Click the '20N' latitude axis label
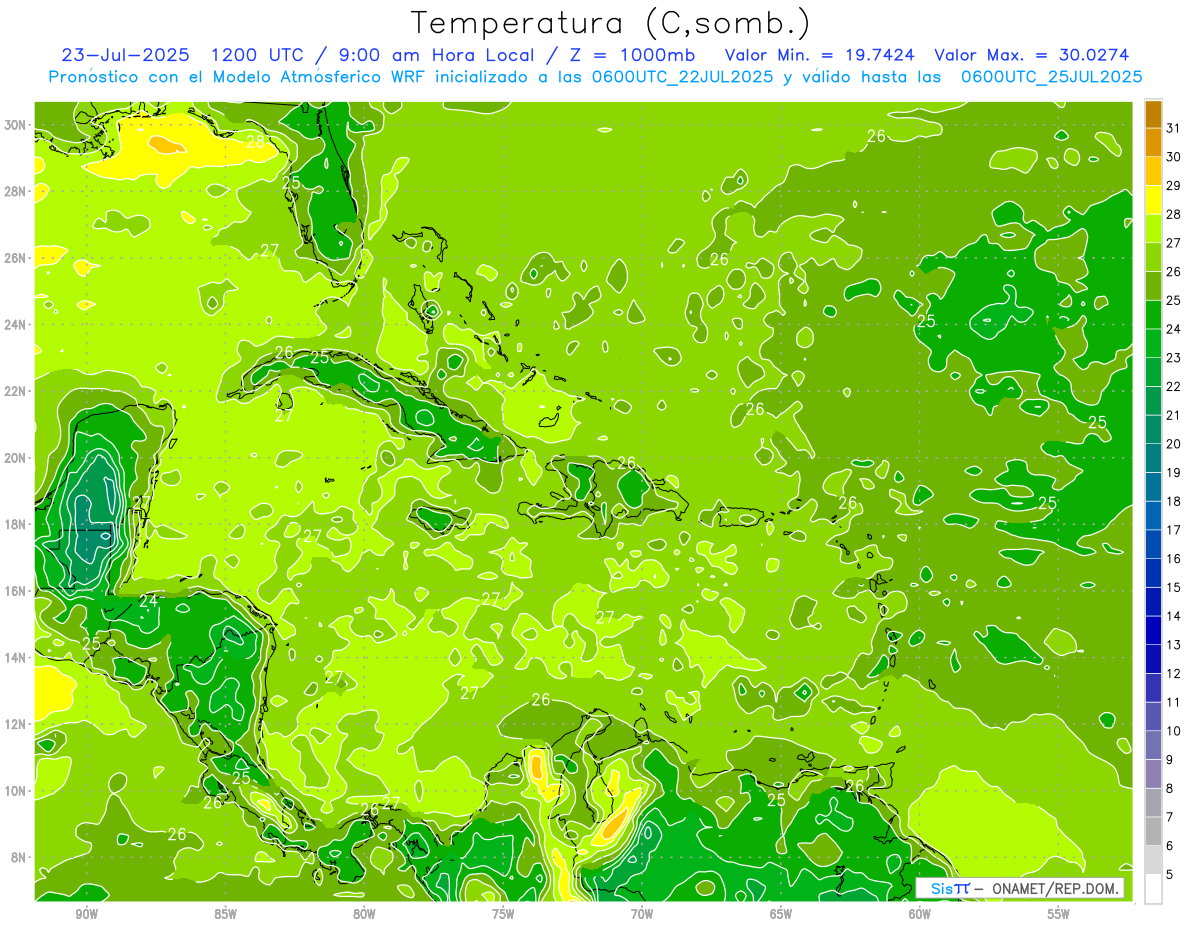The image size is (1200, 927). tap(17, 458)
